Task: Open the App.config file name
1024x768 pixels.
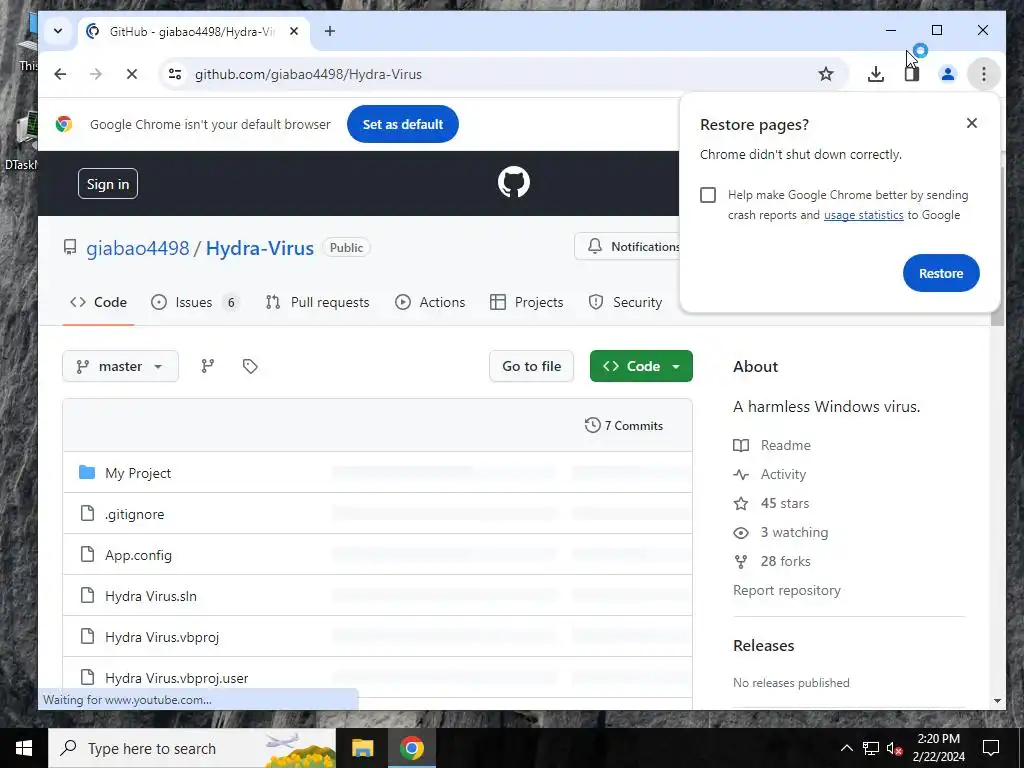Action: tap(138, 555)
